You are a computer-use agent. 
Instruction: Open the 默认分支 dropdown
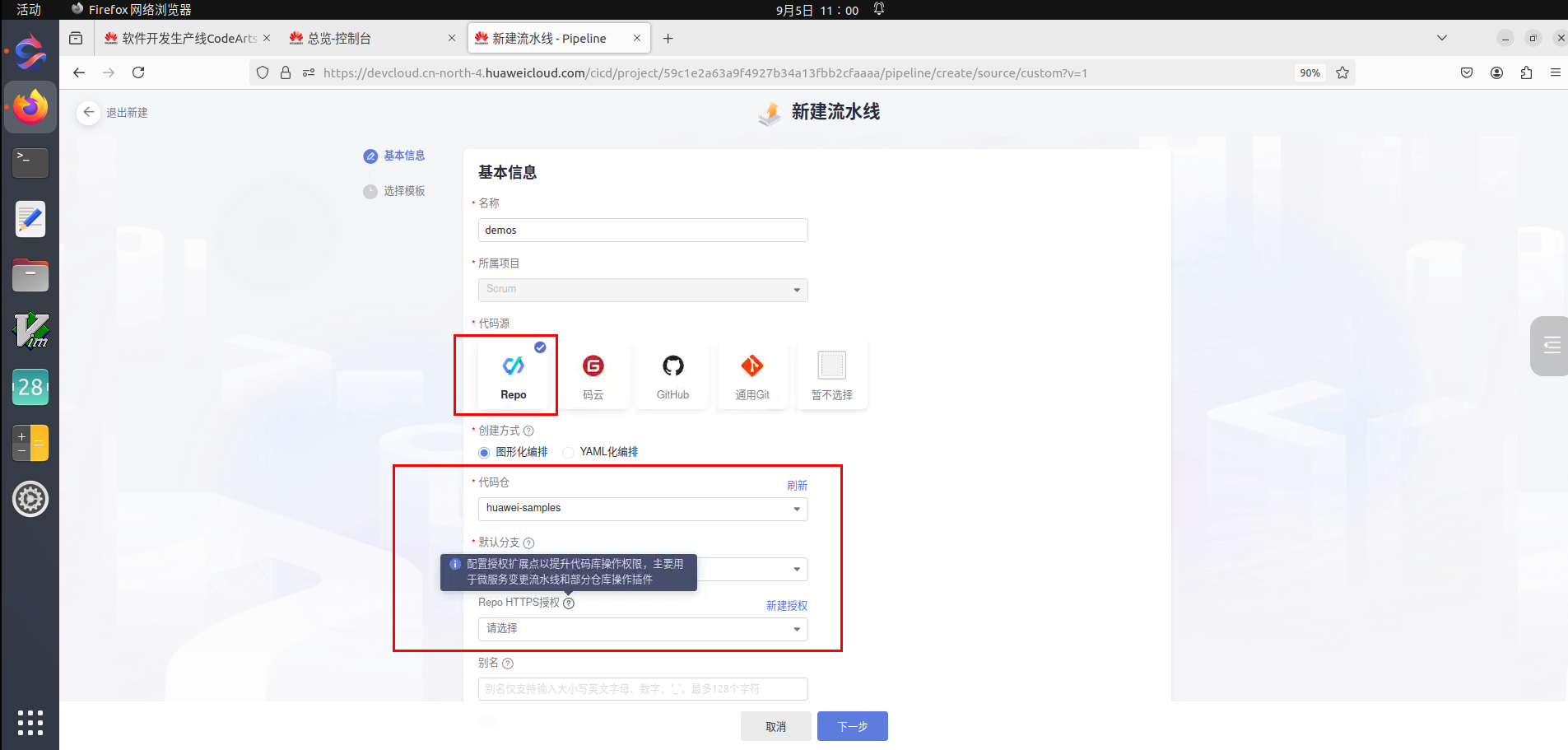point(643,569)
